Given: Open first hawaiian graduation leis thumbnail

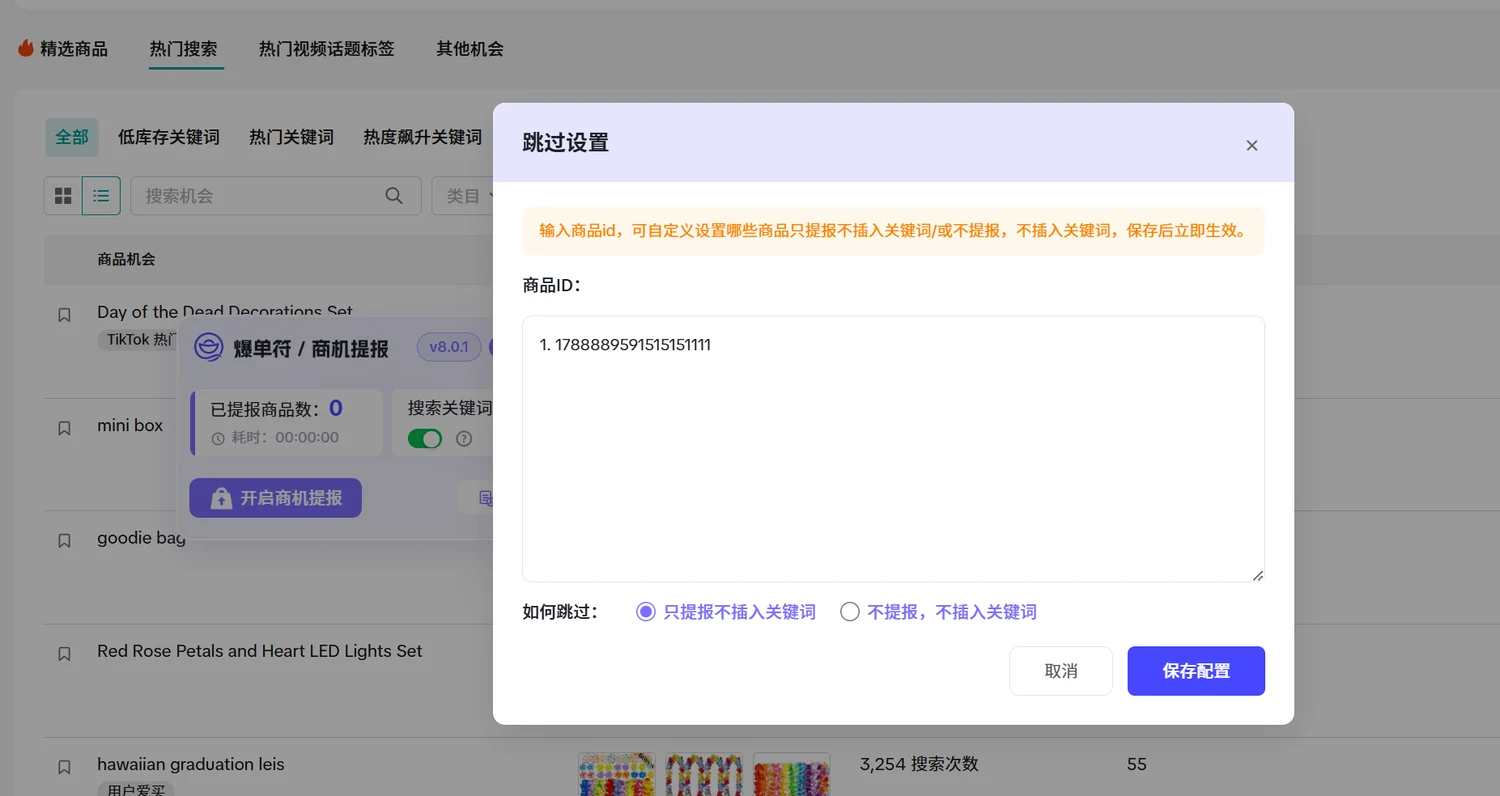Looking at the screenshot, I should 617,774.
